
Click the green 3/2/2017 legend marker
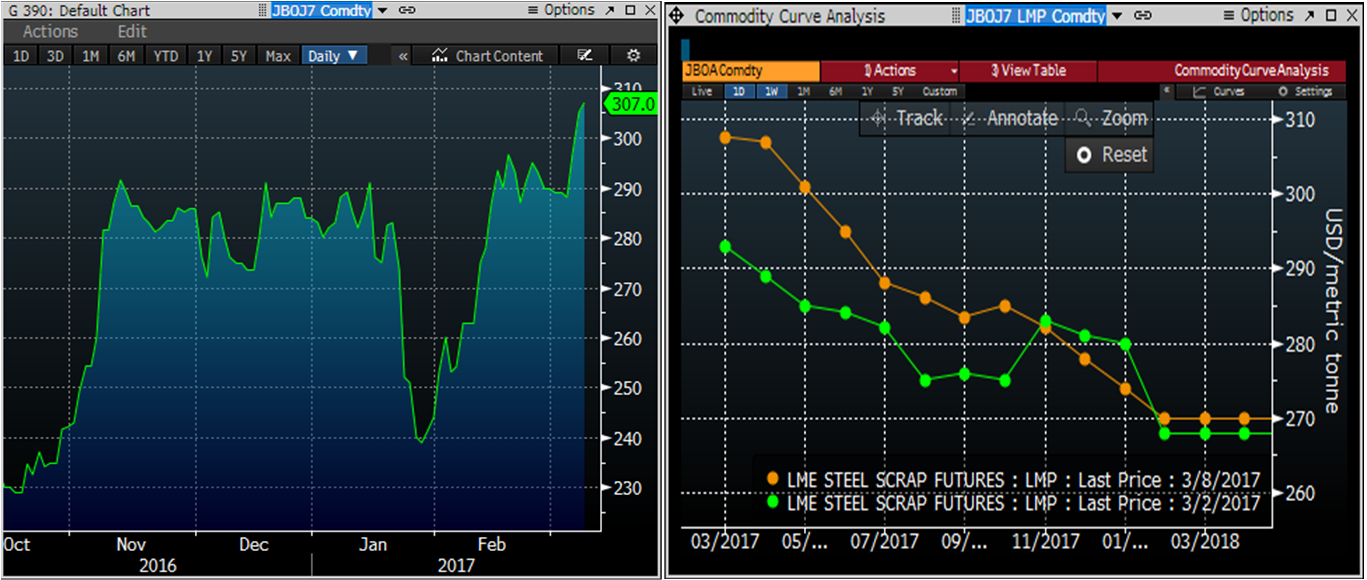pyautogui.click(x=772, y=503)
